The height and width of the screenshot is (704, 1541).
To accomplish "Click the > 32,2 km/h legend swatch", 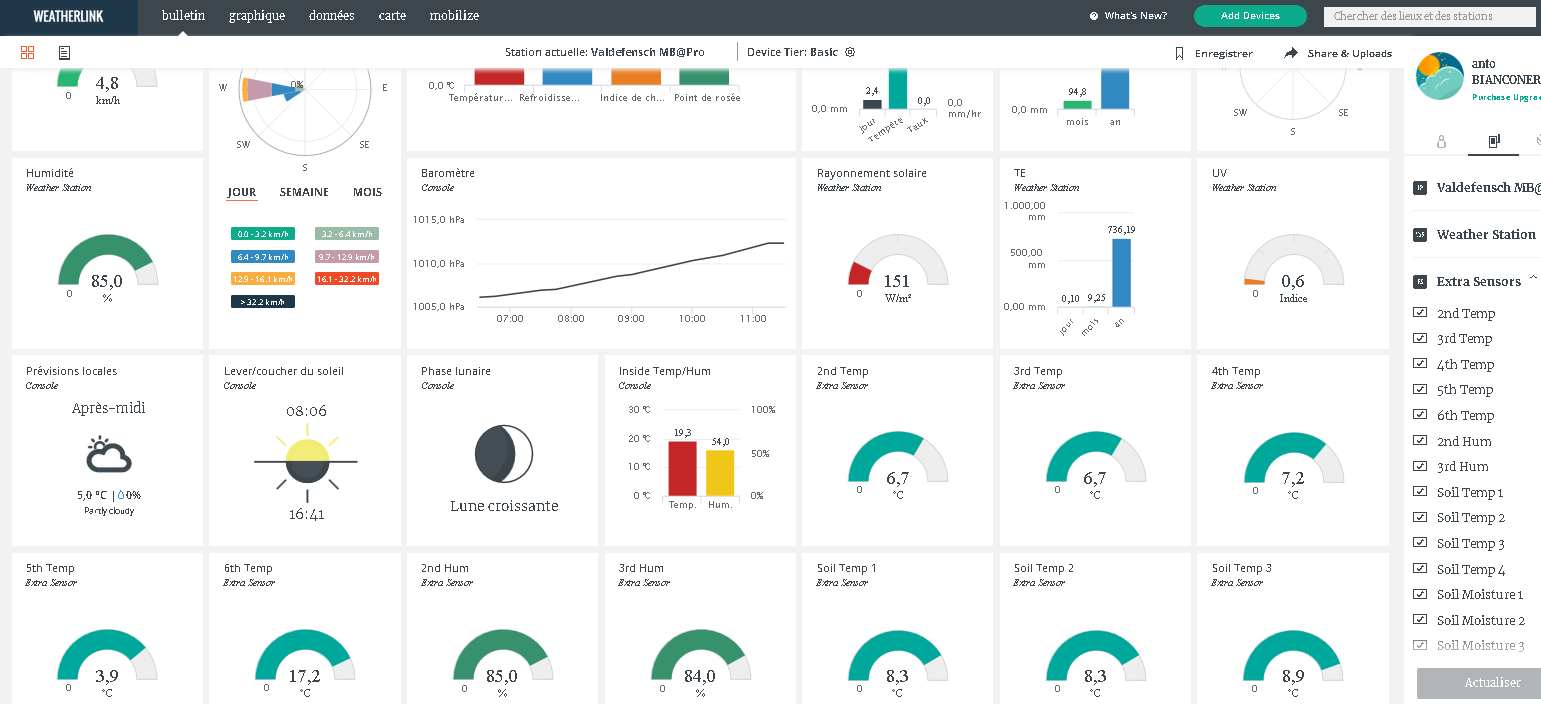I will [x=263, y=302].
